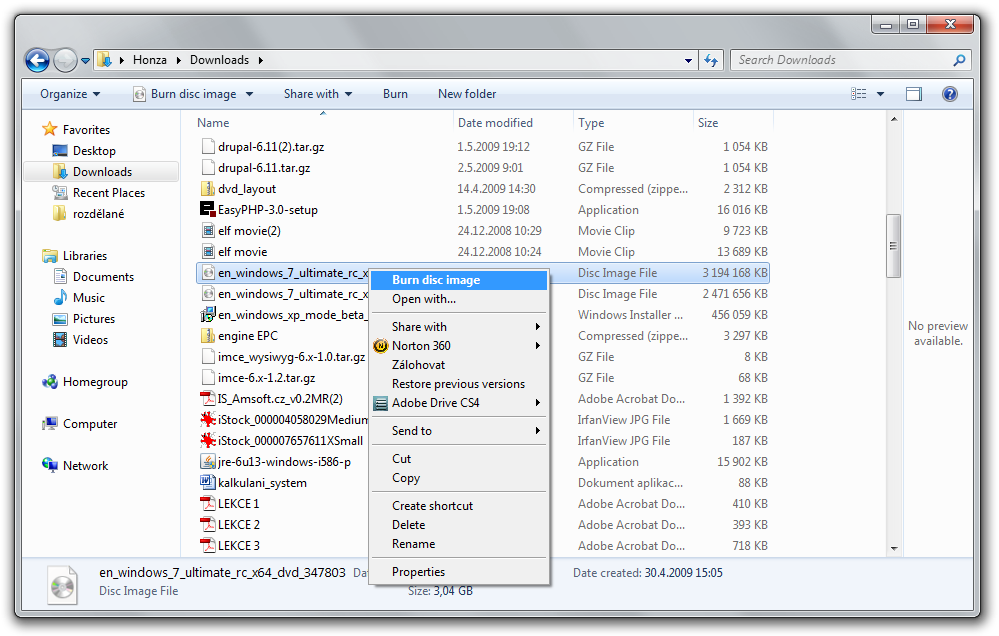
Task: Open Recent Places
Action: click(x=108, y=192)
